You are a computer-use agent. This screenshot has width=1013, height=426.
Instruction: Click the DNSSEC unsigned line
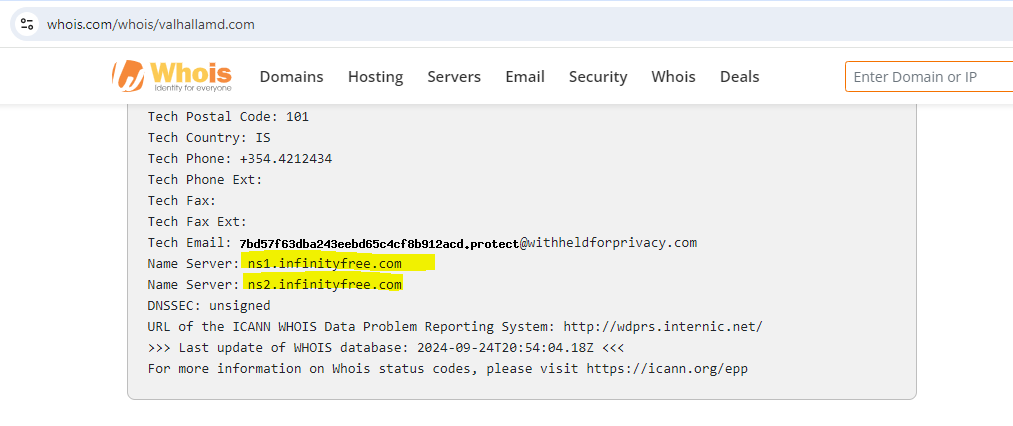(209, 306)
